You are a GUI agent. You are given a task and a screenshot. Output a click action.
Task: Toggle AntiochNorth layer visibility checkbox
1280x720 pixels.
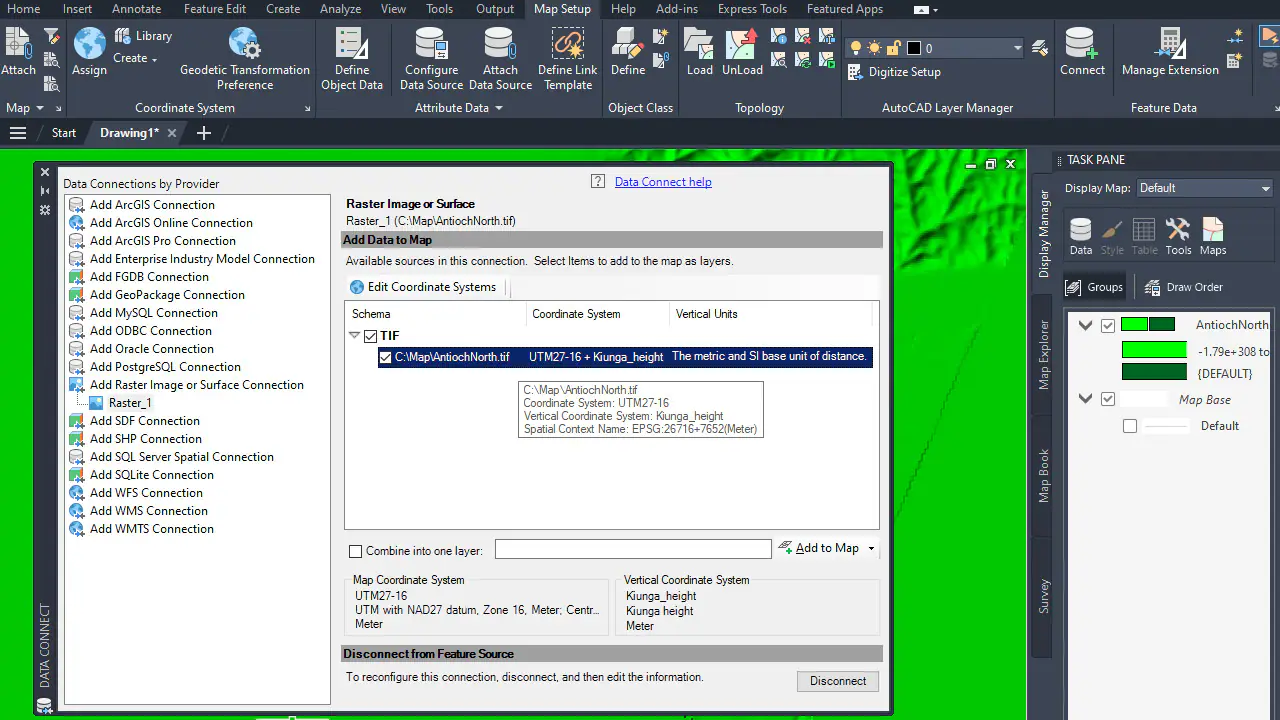click(1108, 325)
